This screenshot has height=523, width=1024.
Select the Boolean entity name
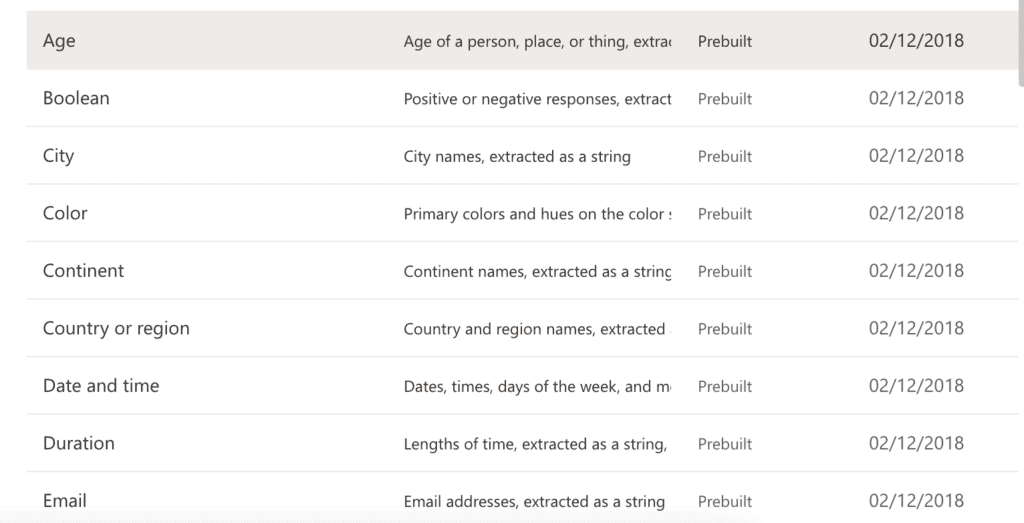click(x=76, y=98)
